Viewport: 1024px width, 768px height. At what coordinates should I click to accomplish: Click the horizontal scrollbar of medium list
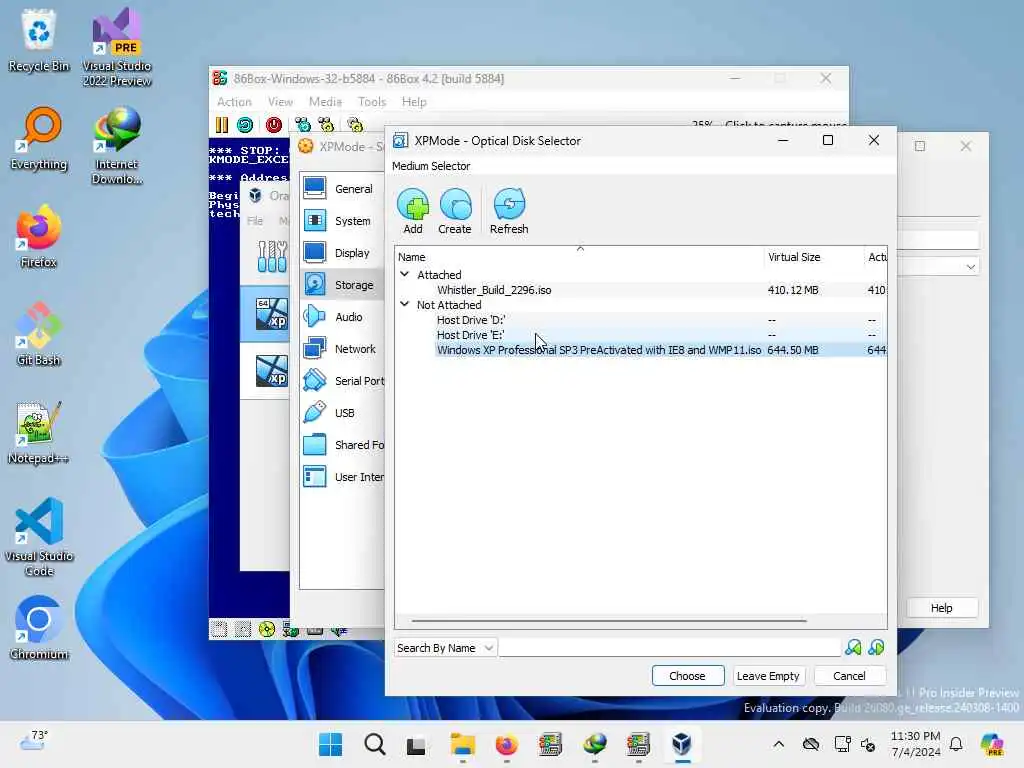(x=609, y=620)
